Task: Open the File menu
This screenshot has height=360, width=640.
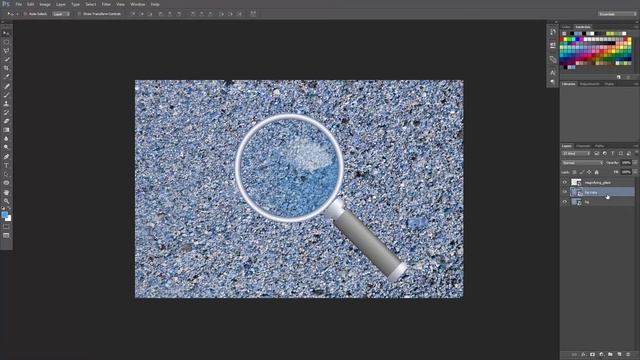Action: click(x=19, y=4)
